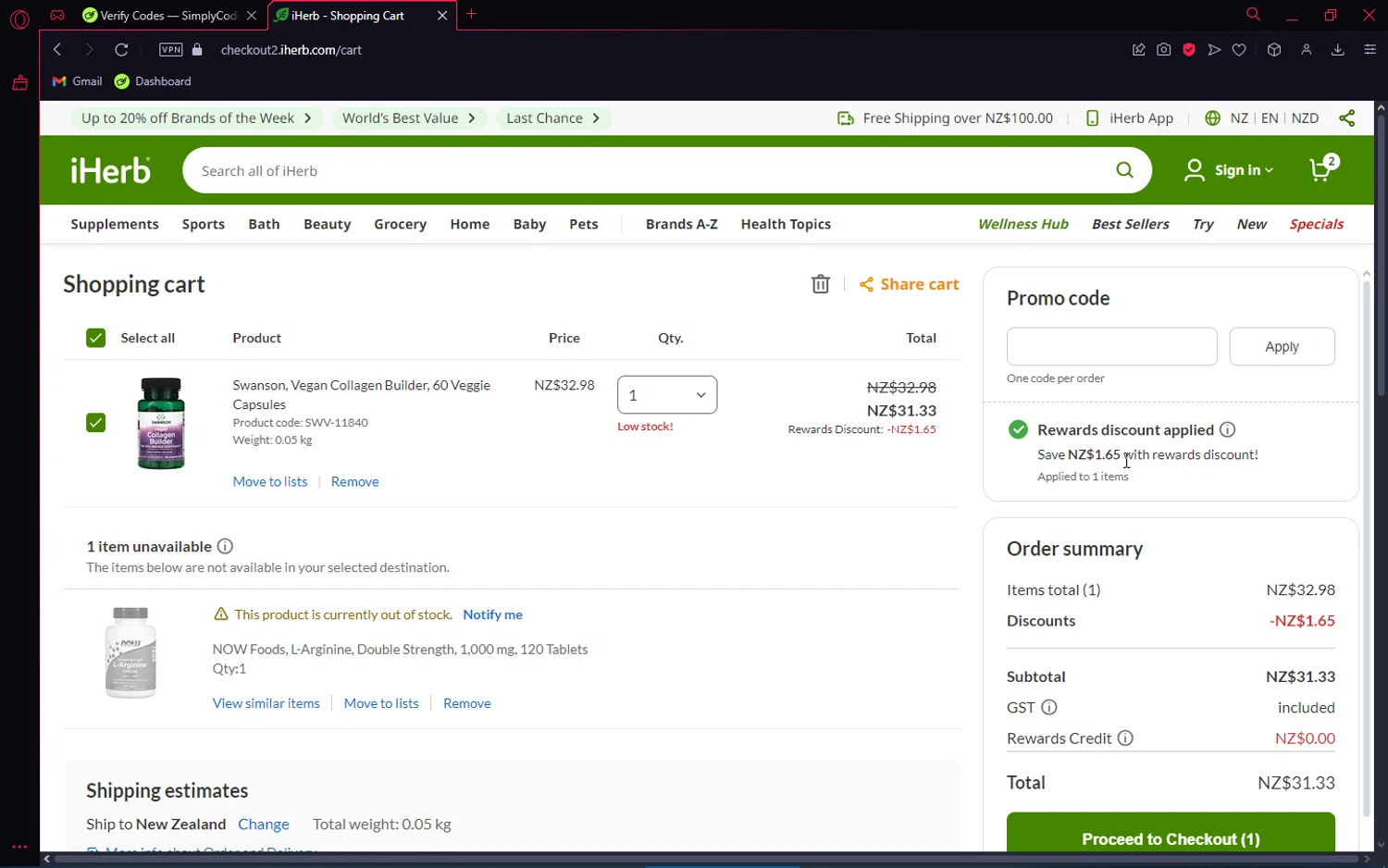
Task: Open the browser profile icon
Action: pos(1307,50)
